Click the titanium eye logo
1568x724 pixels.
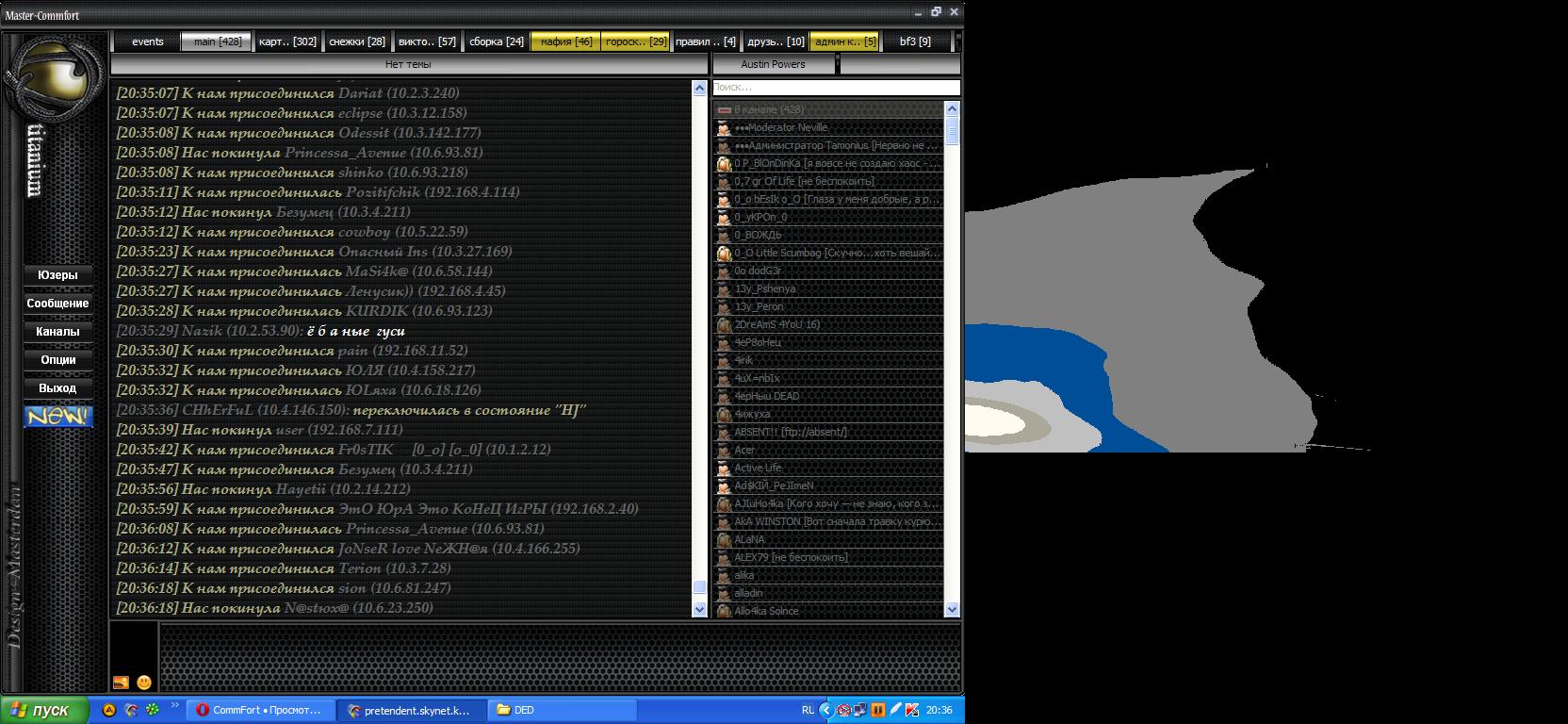click(x=52, y=79)
